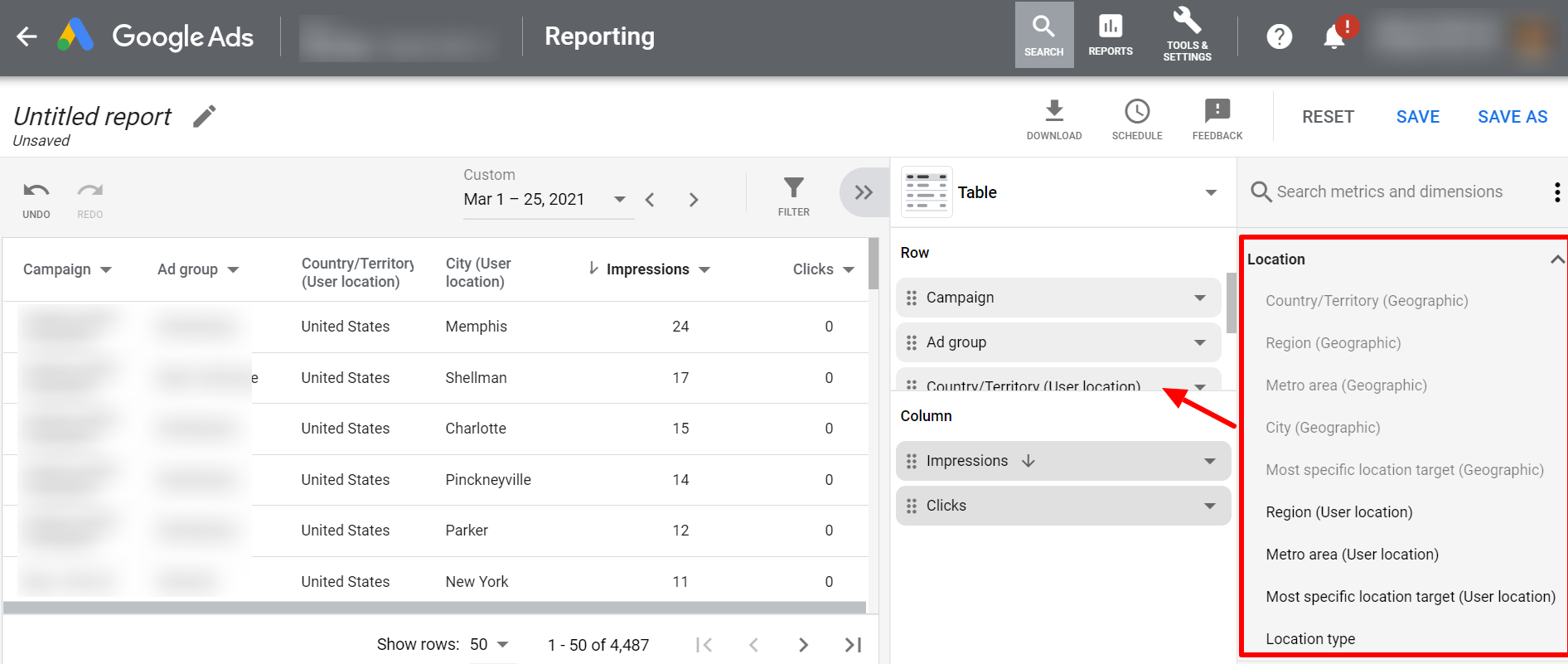1568x664 pixels.
Task: Expand the Table chart type dropdown
Action: coord(1210,192)
